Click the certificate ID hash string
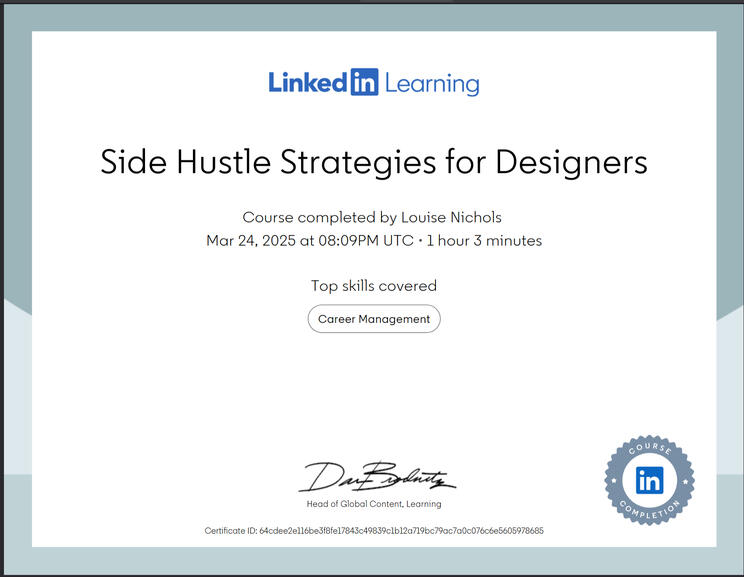The height and width of the screenshot is (577, 744). (x=401, y=531)
